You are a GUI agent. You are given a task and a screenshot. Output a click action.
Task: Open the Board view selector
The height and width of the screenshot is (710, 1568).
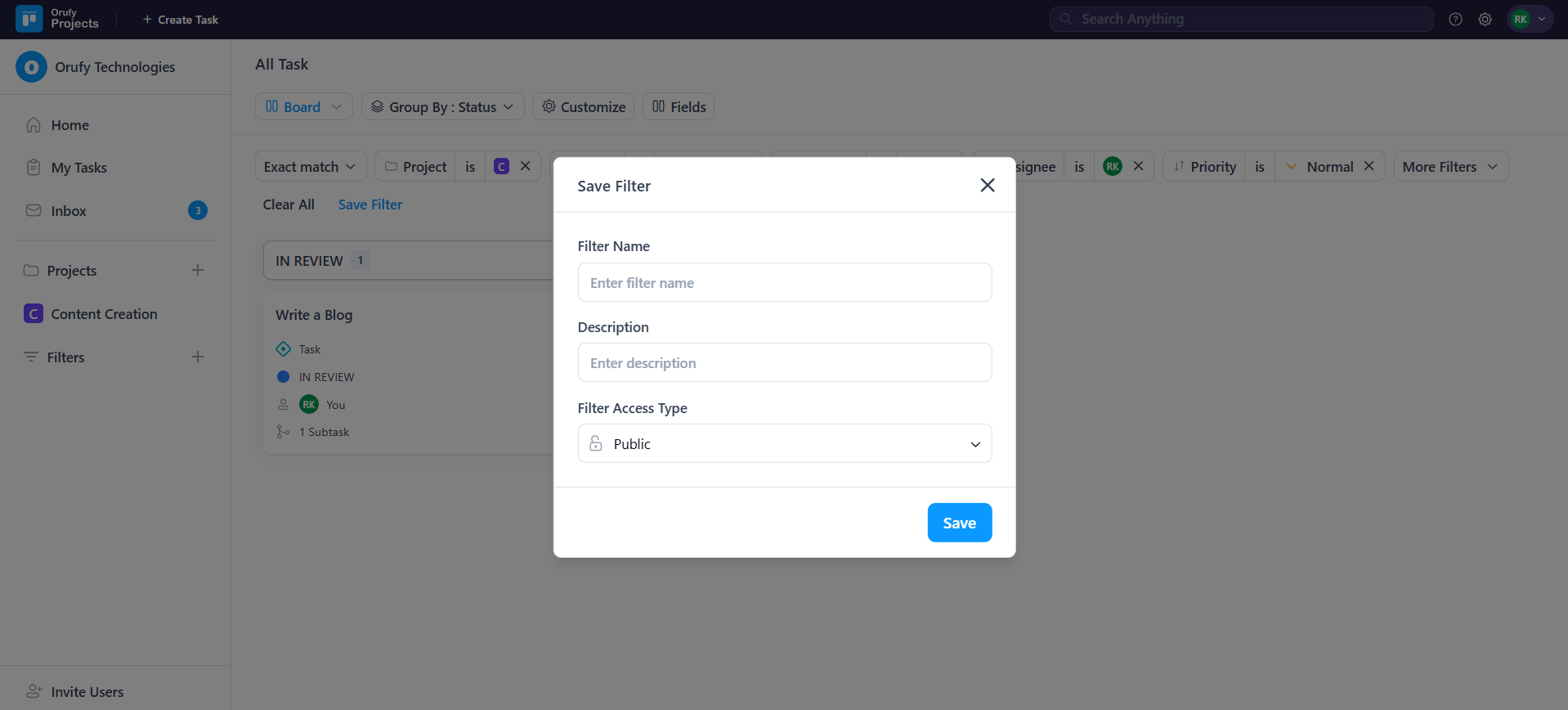303,107
